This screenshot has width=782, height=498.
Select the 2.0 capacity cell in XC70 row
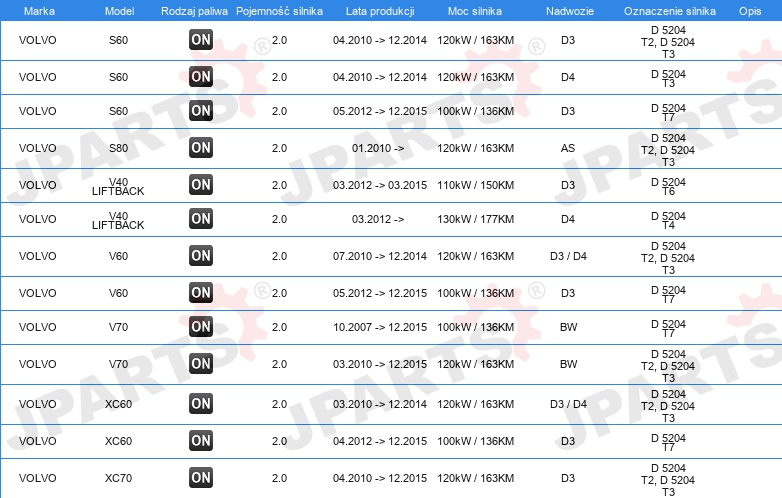pos(279,478)
